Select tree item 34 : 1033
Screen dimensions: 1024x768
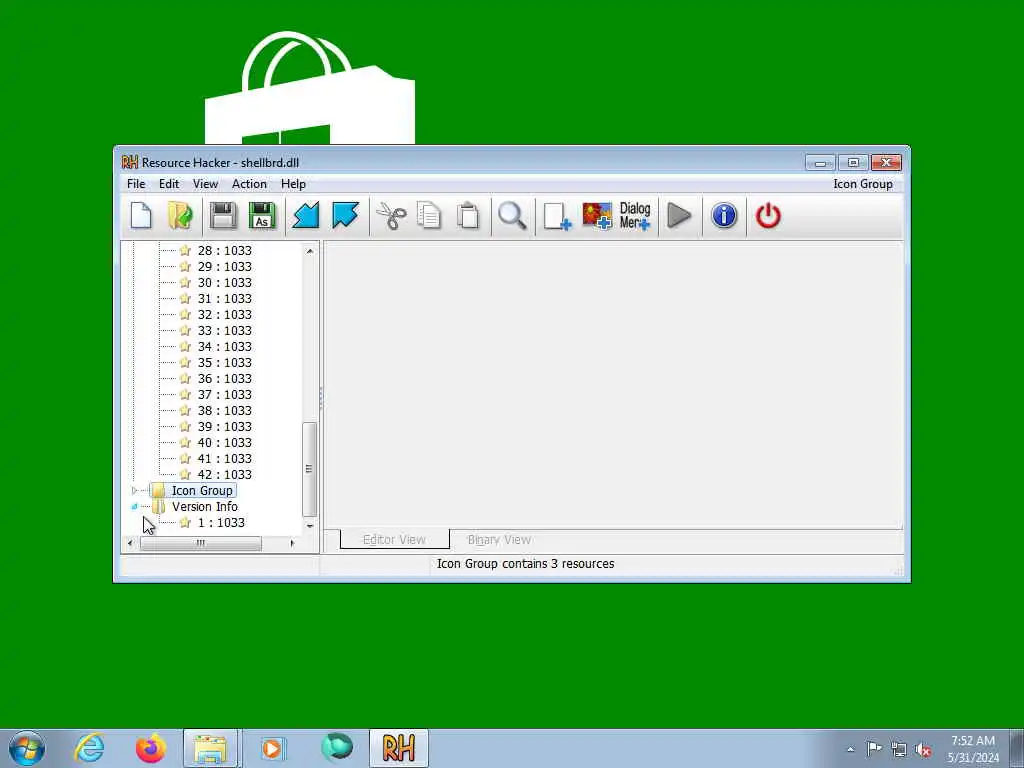pyautogui.click(x=225, y=347)
